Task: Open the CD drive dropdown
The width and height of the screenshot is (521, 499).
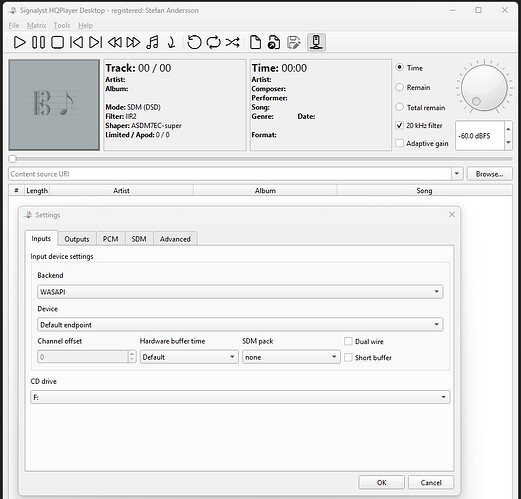Action: (240, 397)
